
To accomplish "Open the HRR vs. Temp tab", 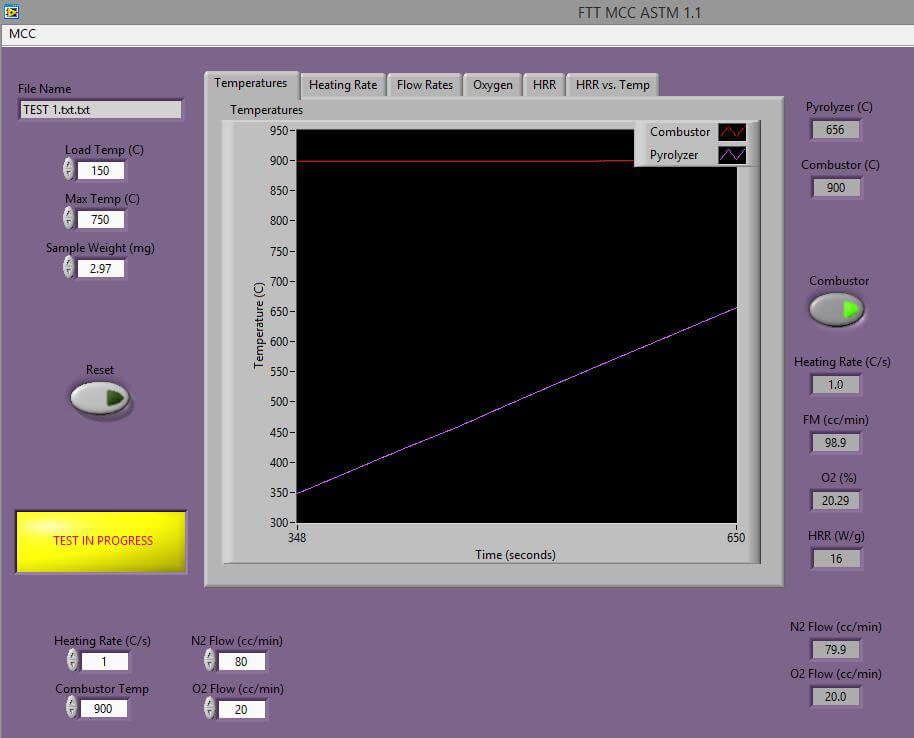I will tap(613, 85).
